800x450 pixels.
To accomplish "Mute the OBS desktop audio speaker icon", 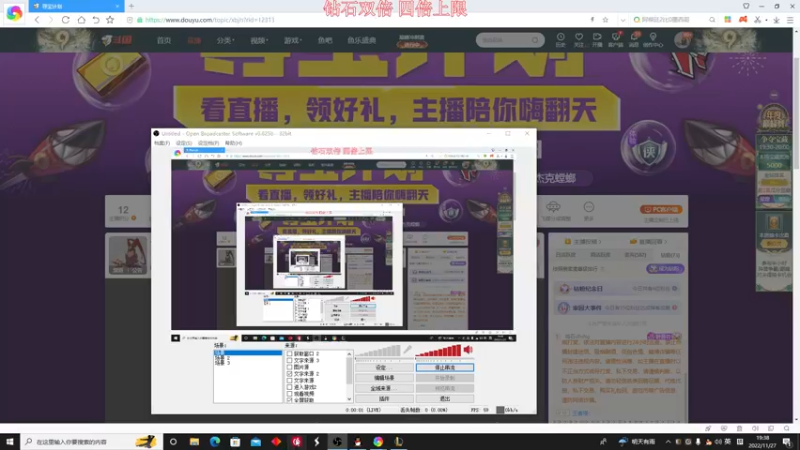I will (x=468, y=349).
